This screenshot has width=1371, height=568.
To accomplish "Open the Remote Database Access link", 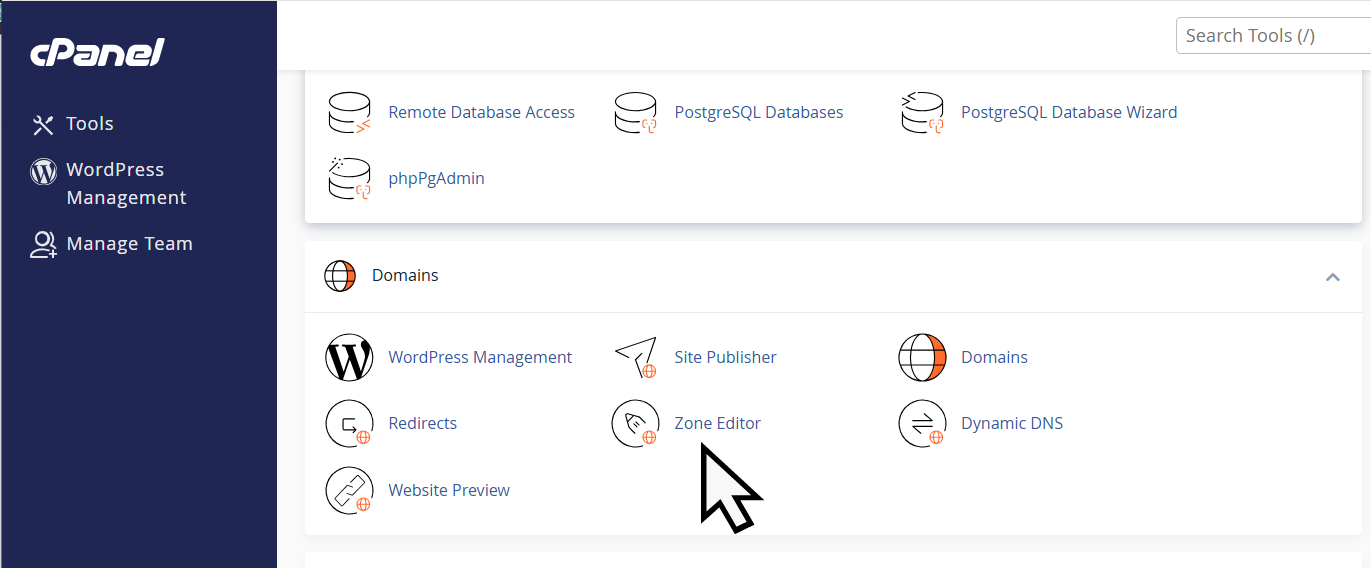I will (481, 112).
